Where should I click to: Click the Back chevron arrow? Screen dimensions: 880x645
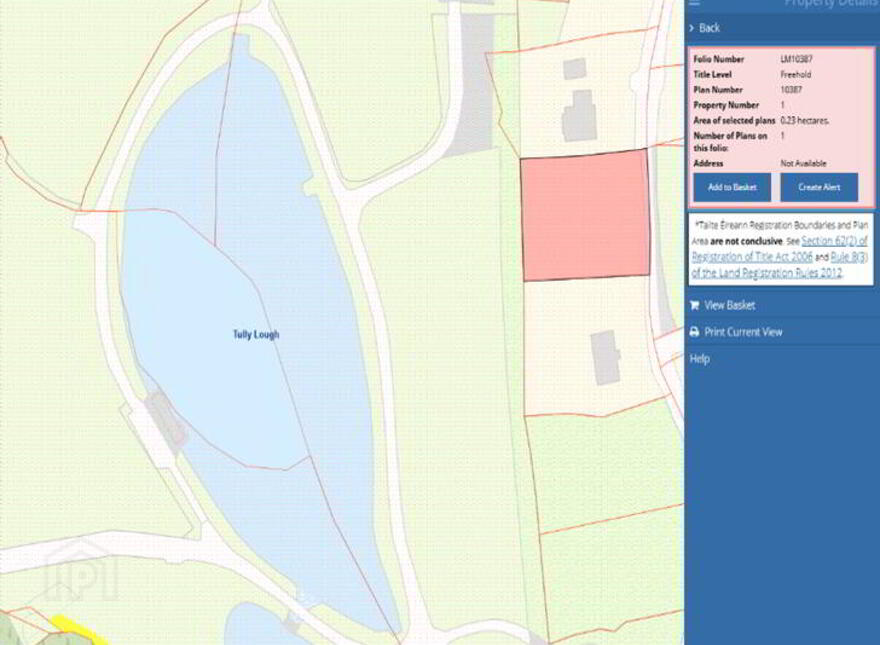[691, 28]
